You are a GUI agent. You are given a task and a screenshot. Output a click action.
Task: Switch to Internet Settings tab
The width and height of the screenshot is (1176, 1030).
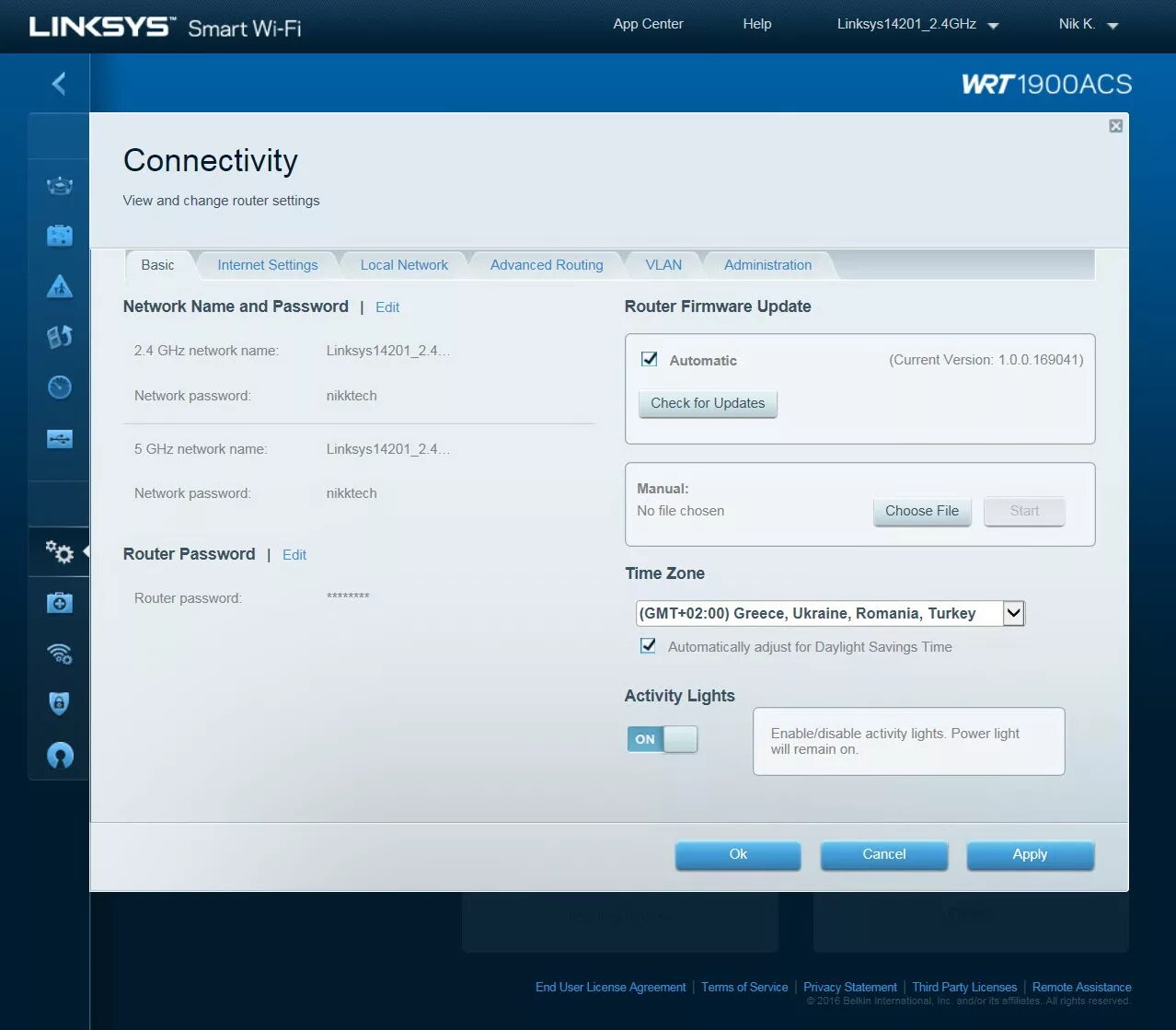[268, 265]
